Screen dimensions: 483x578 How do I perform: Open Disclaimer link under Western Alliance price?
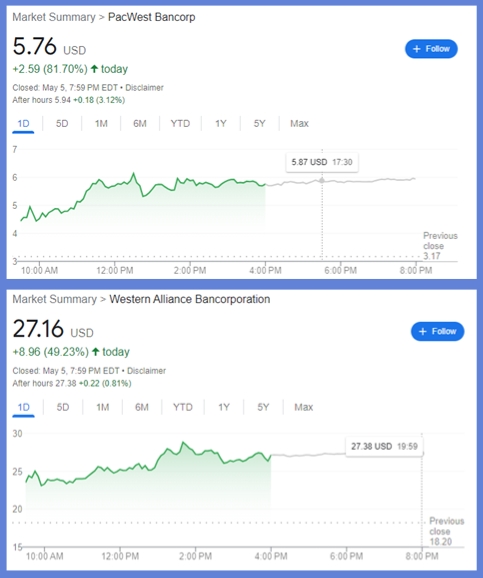tap(146, 370)
